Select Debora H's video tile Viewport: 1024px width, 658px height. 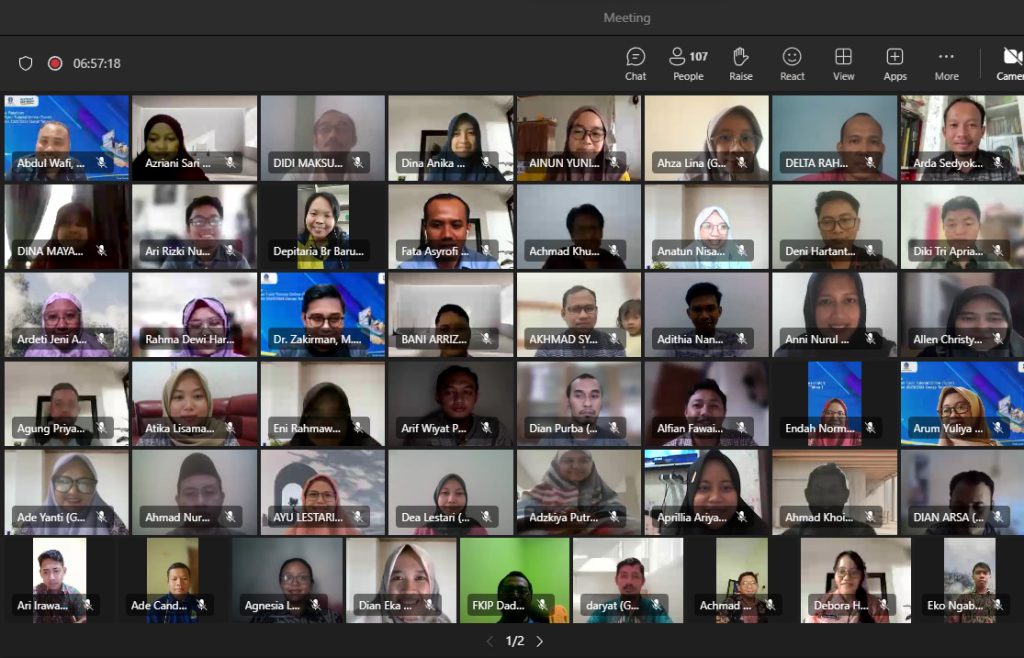pos(855,580)
